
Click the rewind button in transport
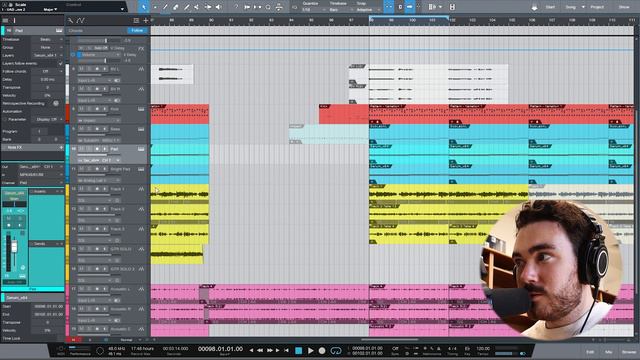point(260,350)
